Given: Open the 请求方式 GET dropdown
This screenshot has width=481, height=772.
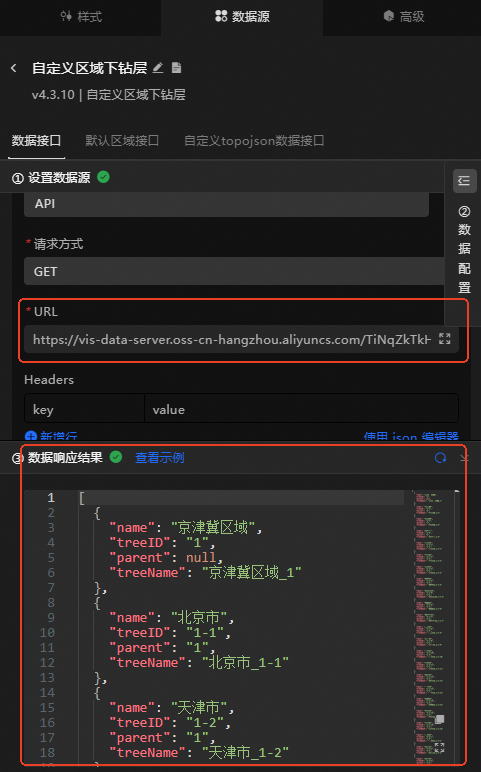Looking at the screenshot, I should tap(234, 271).
